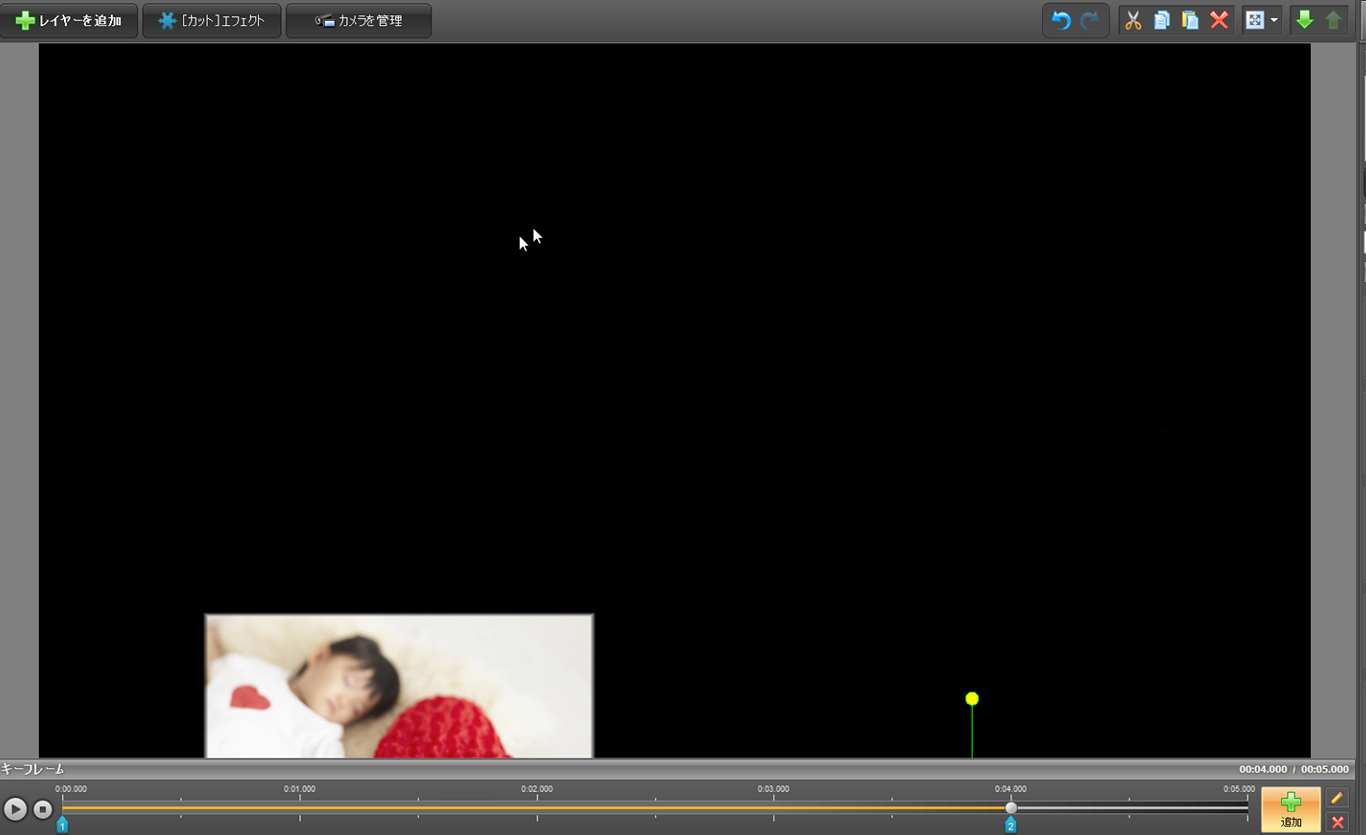Move layer up with the up arrow
The image size is (1366, 835).
[1333, 20]
